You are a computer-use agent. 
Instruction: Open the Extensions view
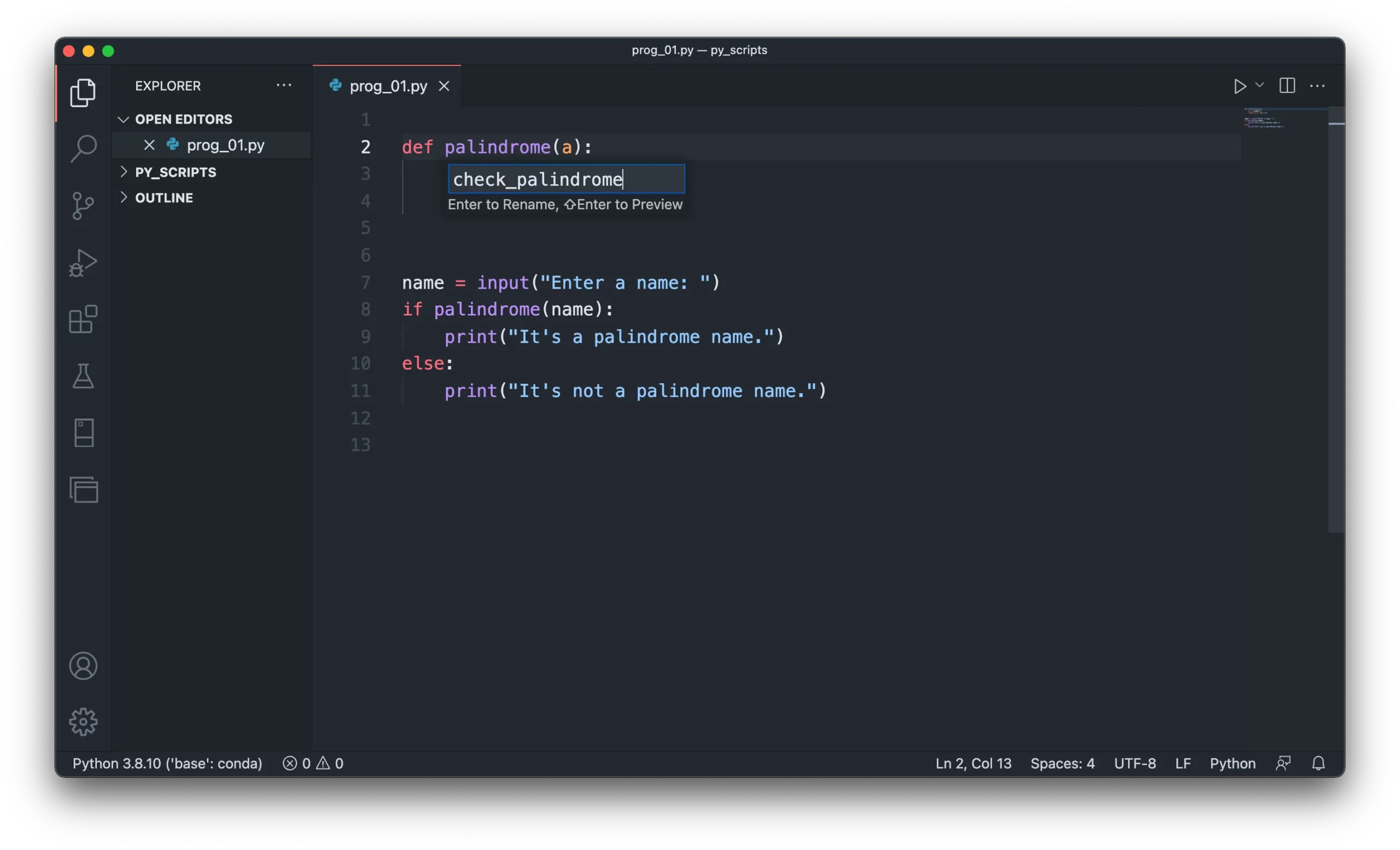pos(84,319)
